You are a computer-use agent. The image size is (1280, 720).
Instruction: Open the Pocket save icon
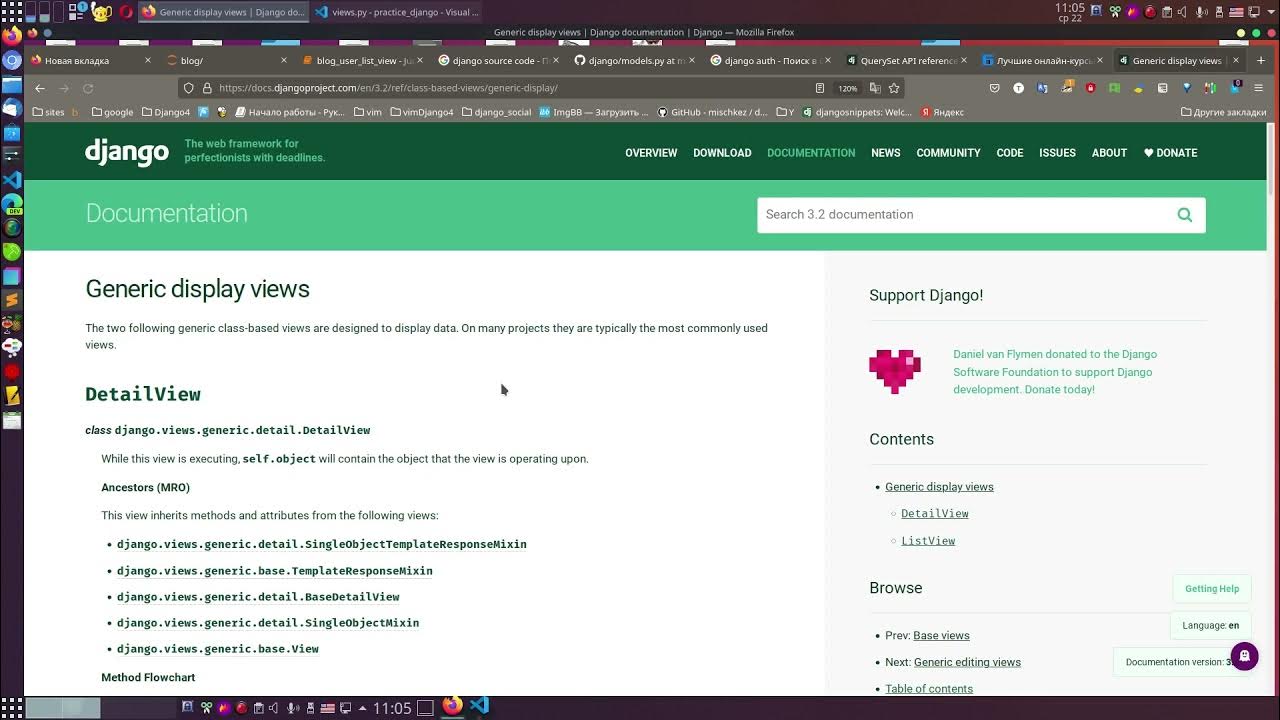pyautogui.click(x=994, y=88)
